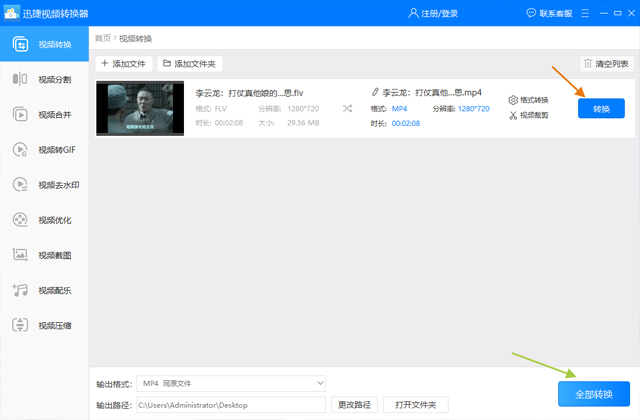Click the output format MP4 value

pos(399,109)
